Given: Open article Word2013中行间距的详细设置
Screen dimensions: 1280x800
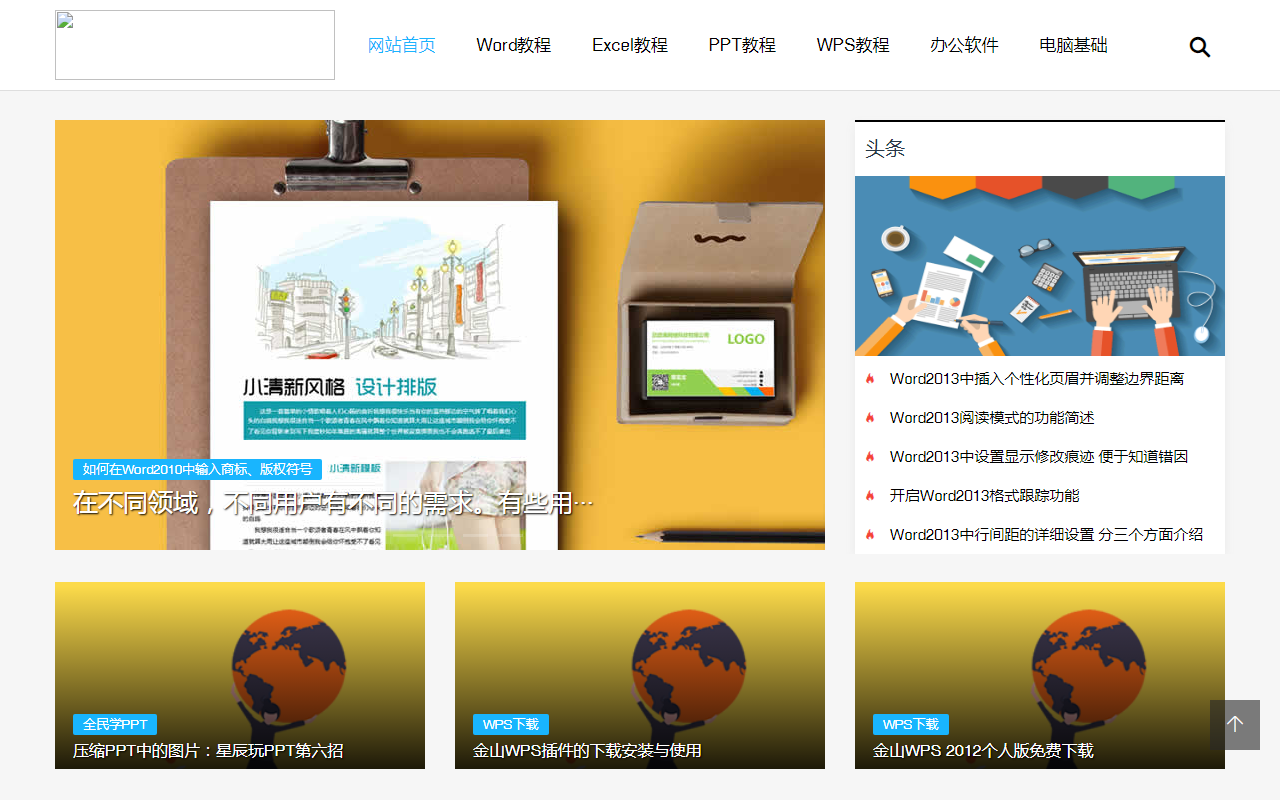Looking at the screenshot, I should pos(1046,535).
